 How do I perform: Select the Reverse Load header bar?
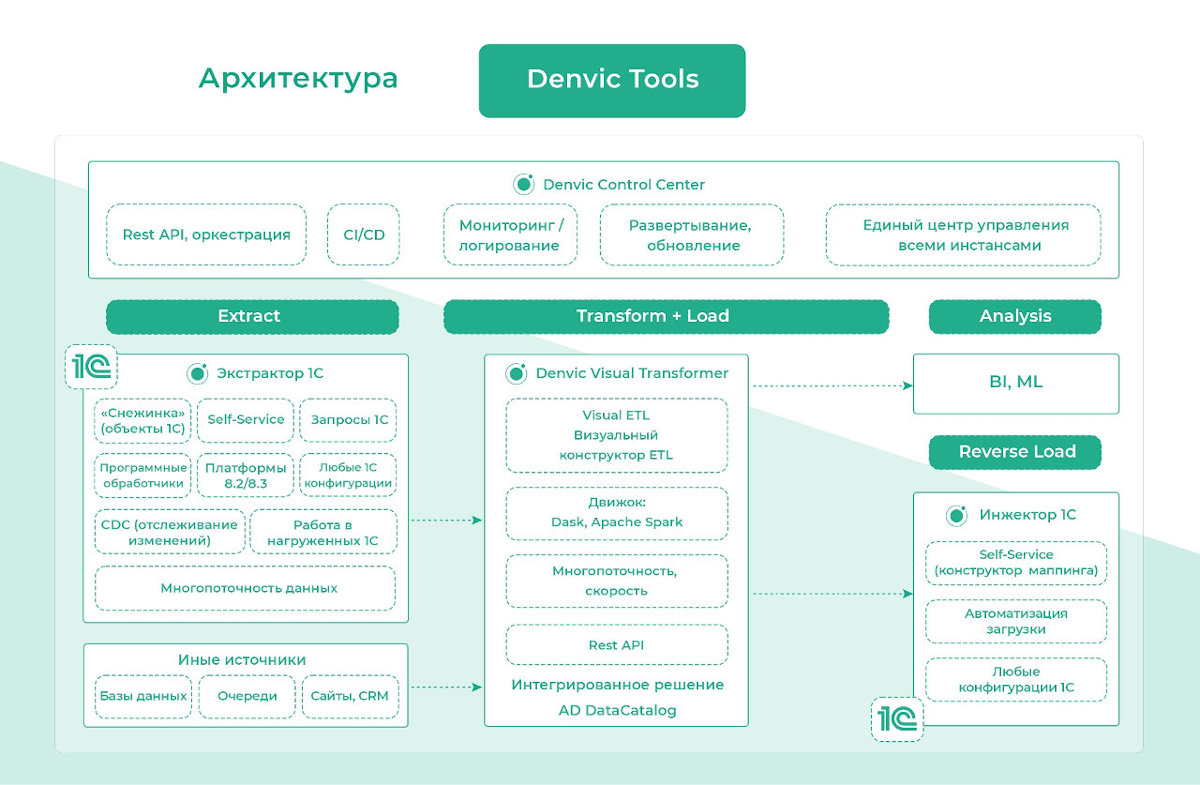pyautogui.click(x=1015, y=452)
